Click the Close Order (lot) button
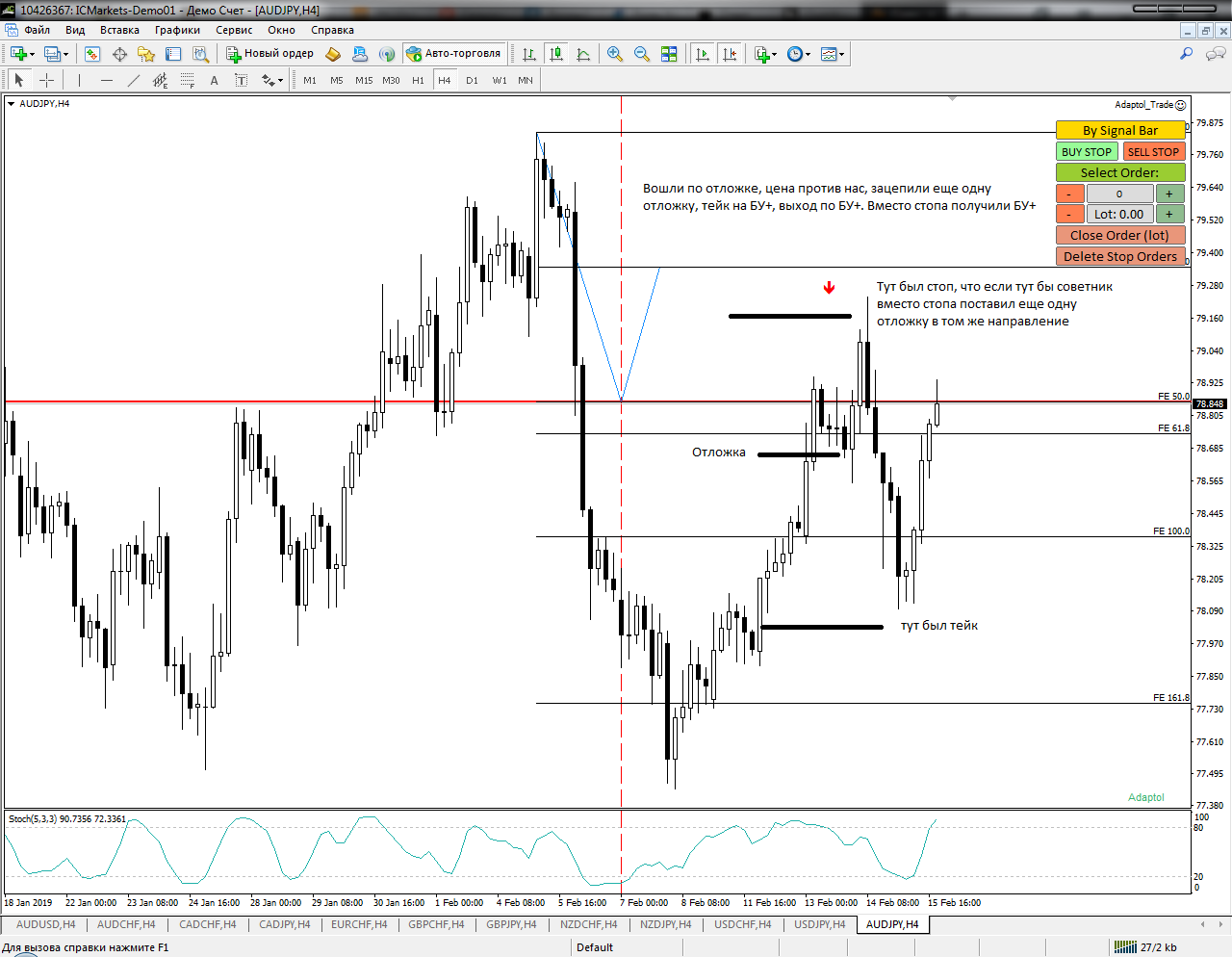Viewport: 1232px width, 957px height. (x=1120, y=235)
